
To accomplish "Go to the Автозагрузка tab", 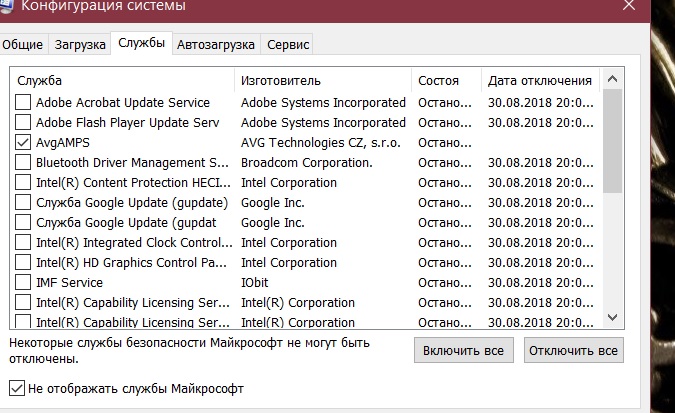I will coord(216,45).
